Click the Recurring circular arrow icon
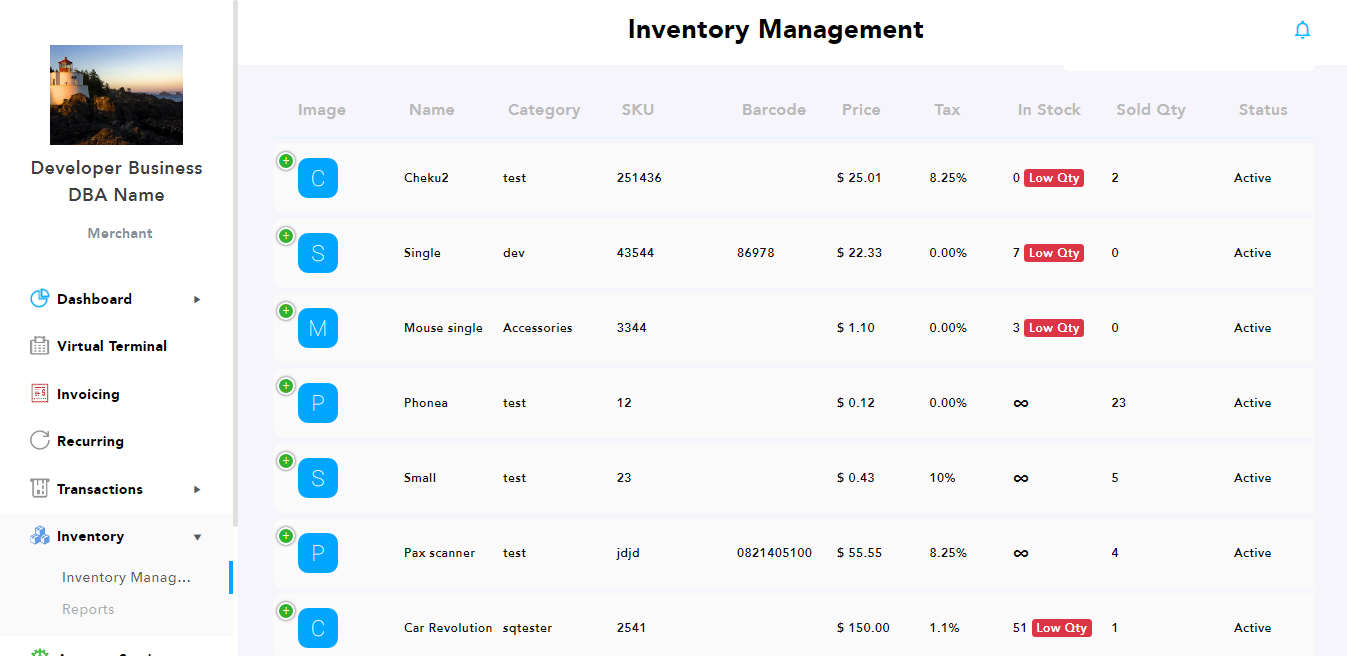This screenshot has width=1347, height=656. pos(40,441)
